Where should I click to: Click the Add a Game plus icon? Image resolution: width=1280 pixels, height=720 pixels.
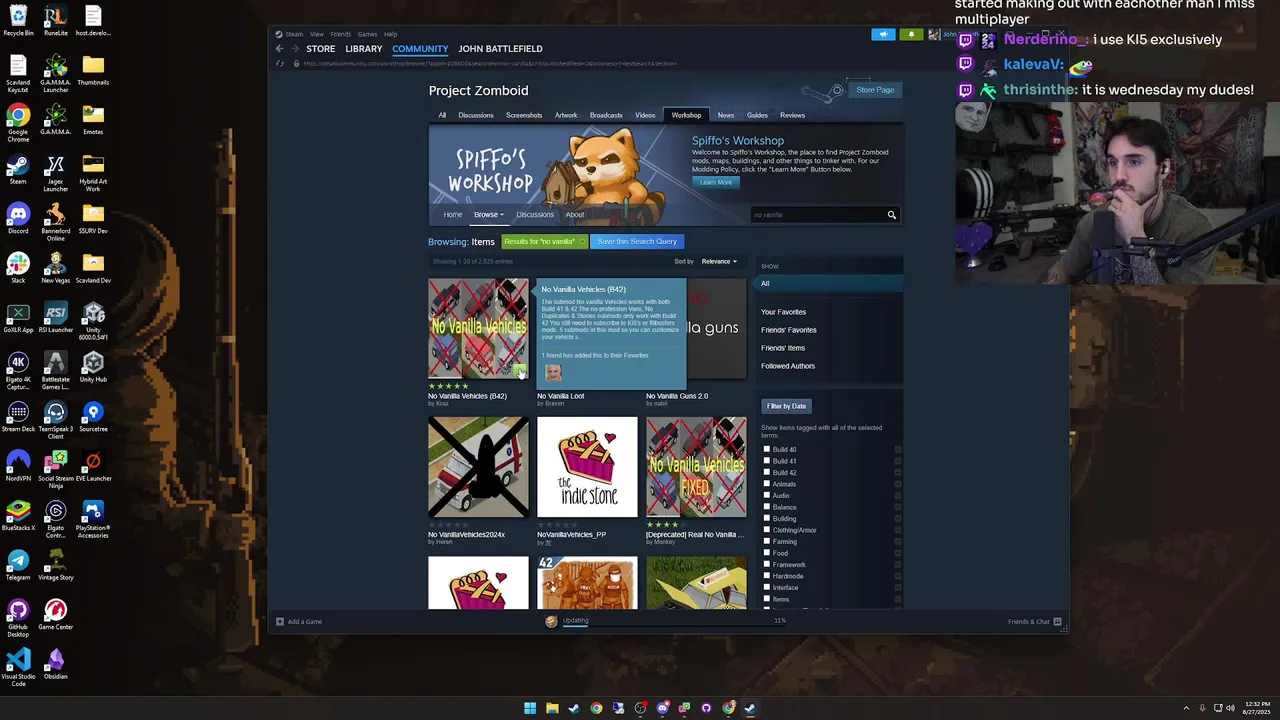[280, 622]
